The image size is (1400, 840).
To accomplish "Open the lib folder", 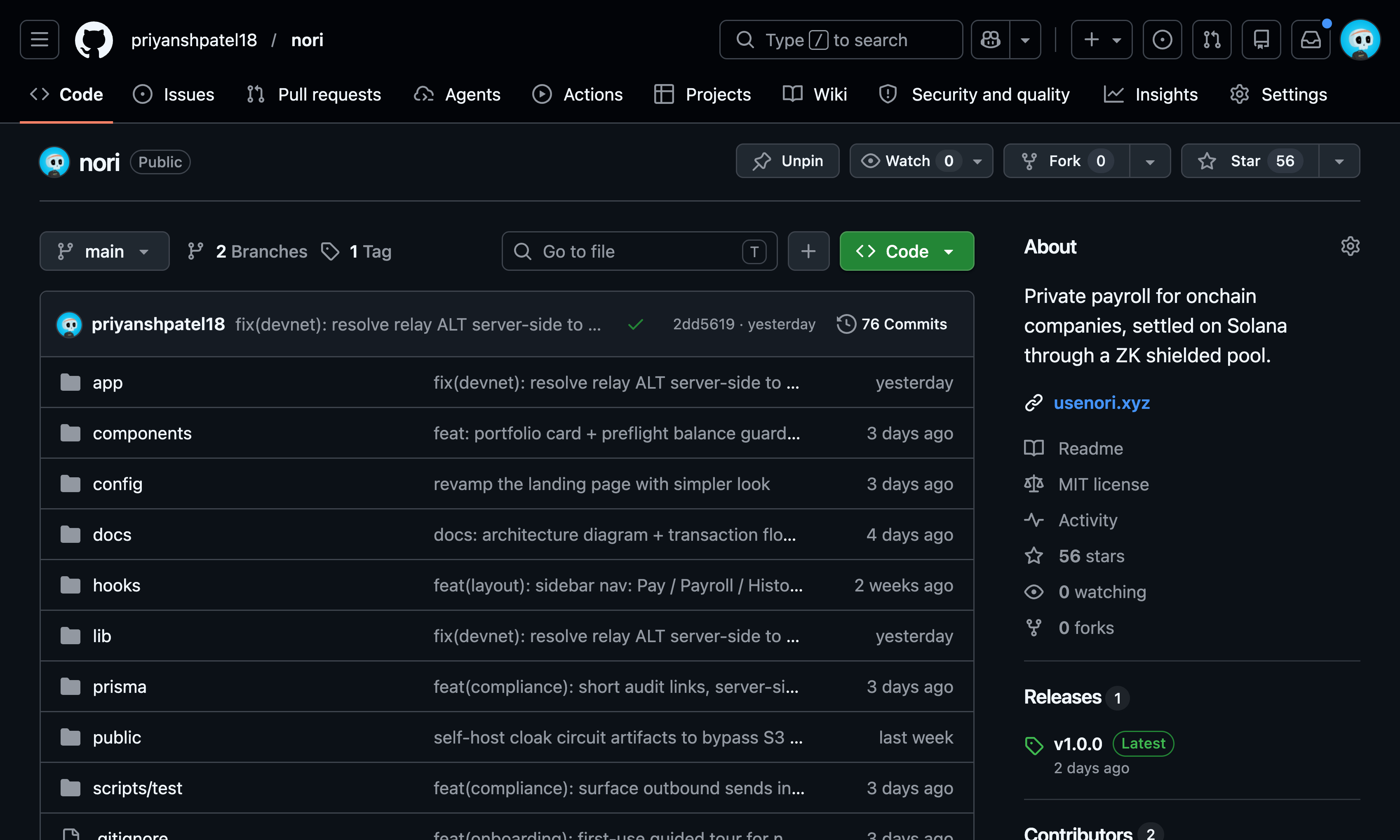I will point(102,636).
